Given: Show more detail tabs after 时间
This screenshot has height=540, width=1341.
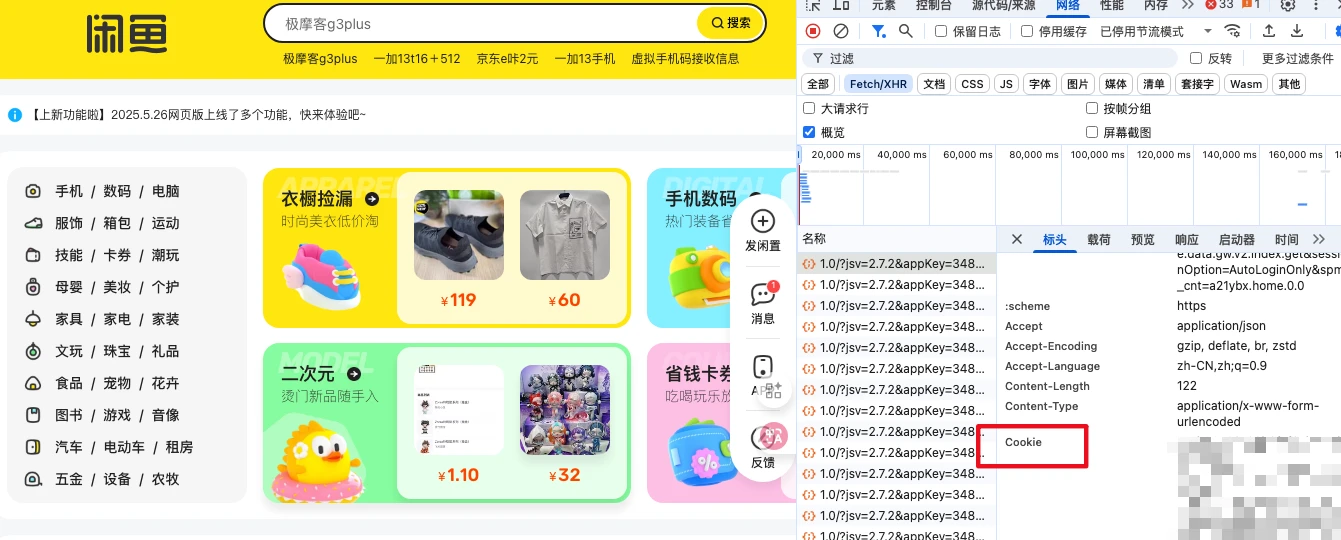Looking at the screenshot, I should point(1318,240).
